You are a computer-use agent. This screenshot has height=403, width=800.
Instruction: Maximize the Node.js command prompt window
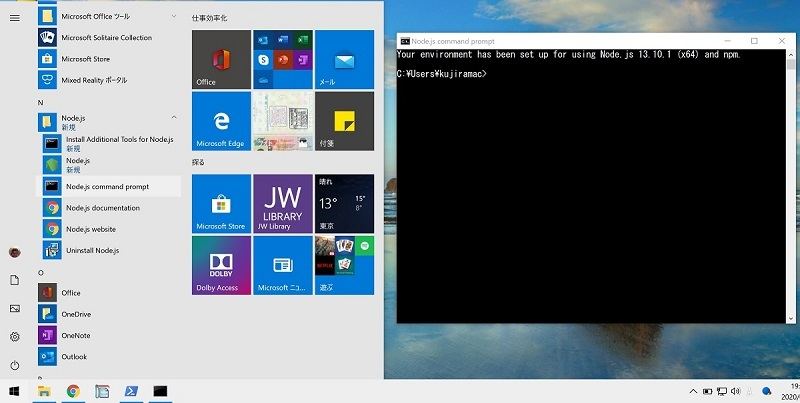754,41
